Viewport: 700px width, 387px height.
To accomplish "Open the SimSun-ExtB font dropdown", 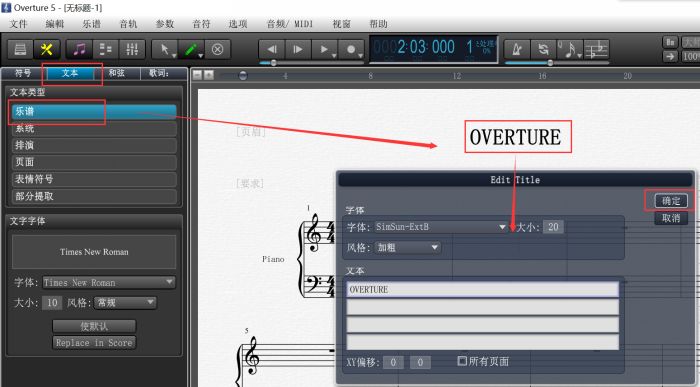I will click(441, 227).
